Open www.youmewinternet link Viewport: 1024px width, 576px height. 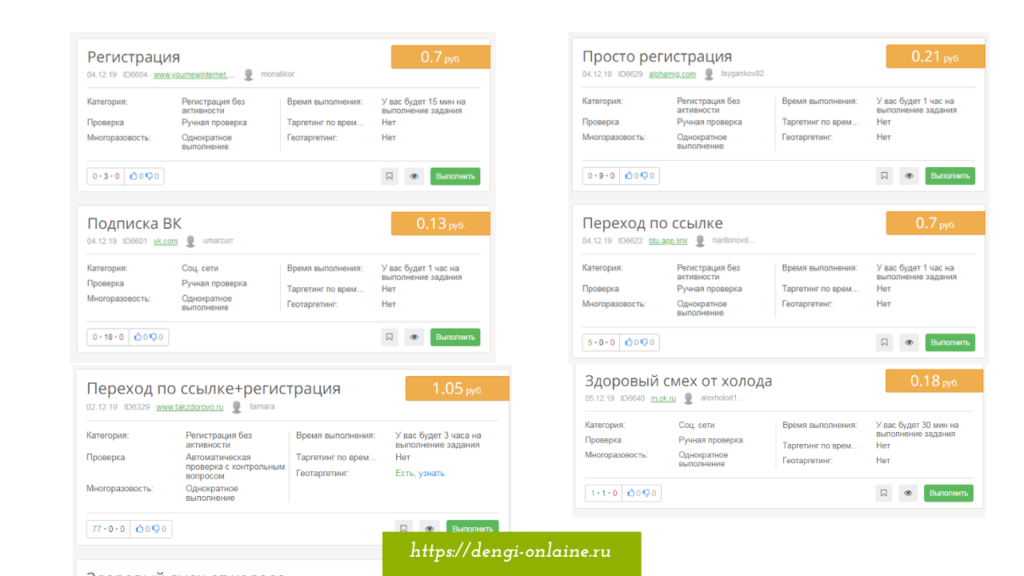coord(193,74)
